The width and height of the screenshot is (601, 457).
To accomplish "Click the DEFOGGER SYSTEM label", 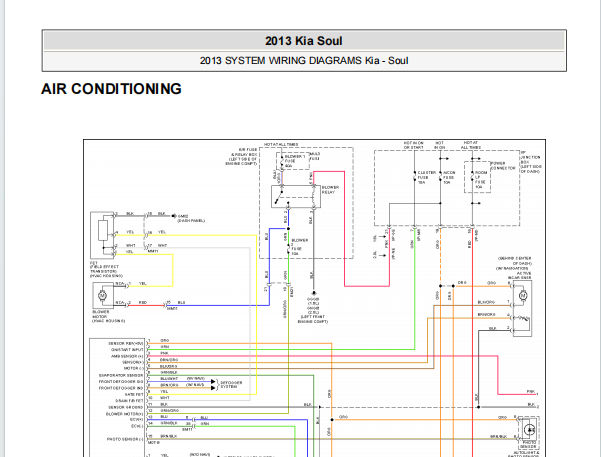I will click(231, 385).
